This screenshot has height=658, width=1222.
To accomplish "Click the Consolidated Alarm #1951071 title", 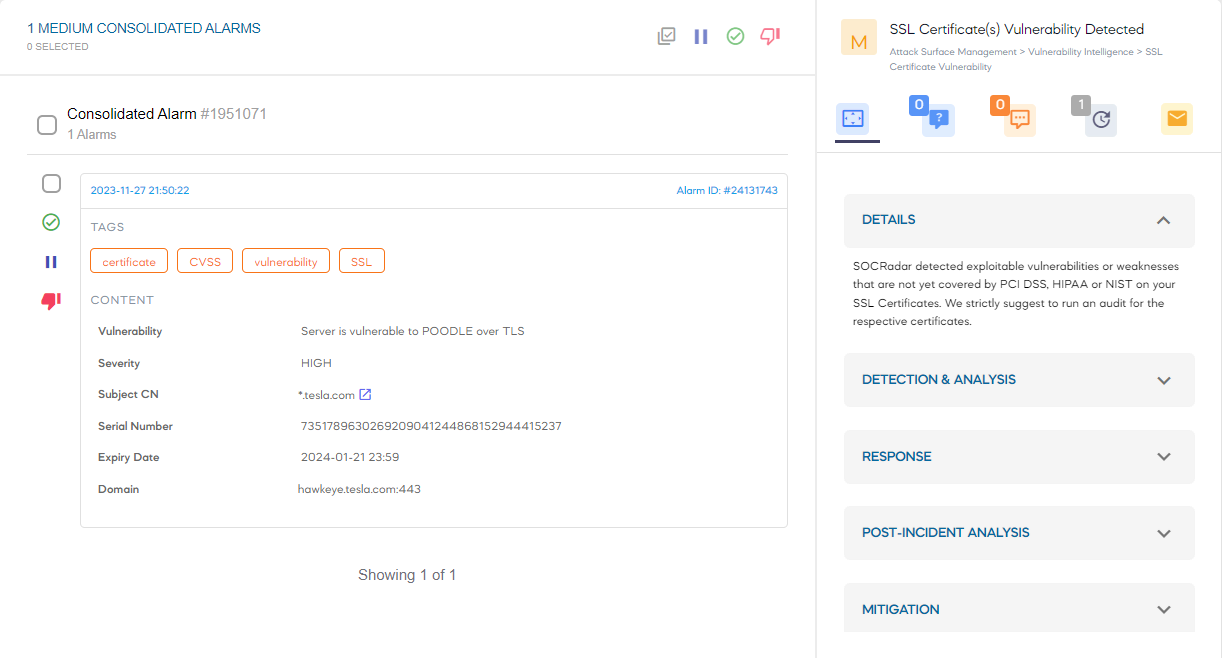I will [167, 114].
